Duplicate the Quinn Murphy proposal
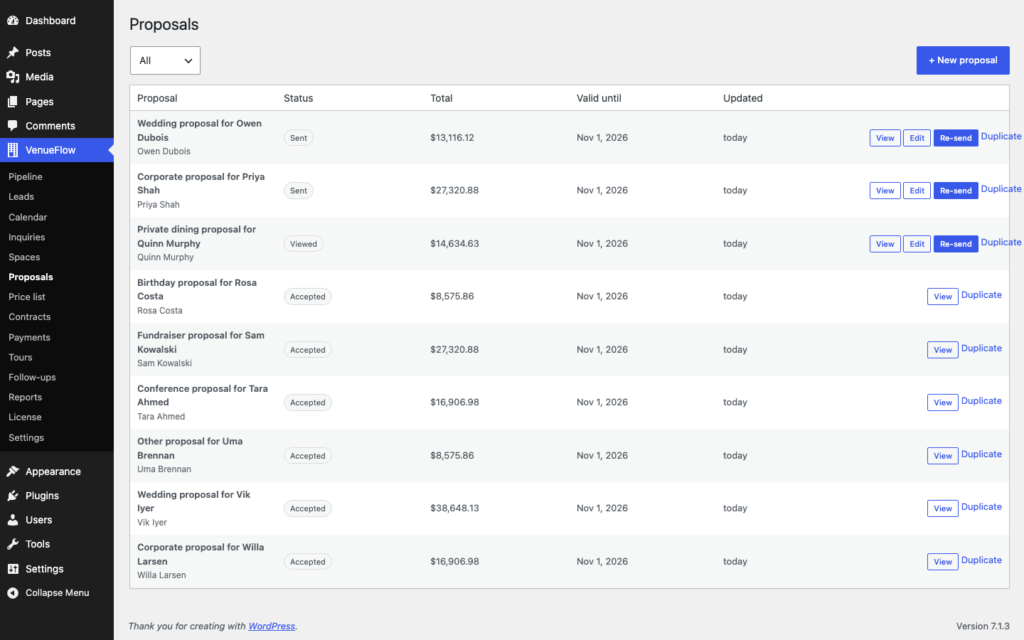This screenshot has width=1024, height=640. pos(1001,242)
